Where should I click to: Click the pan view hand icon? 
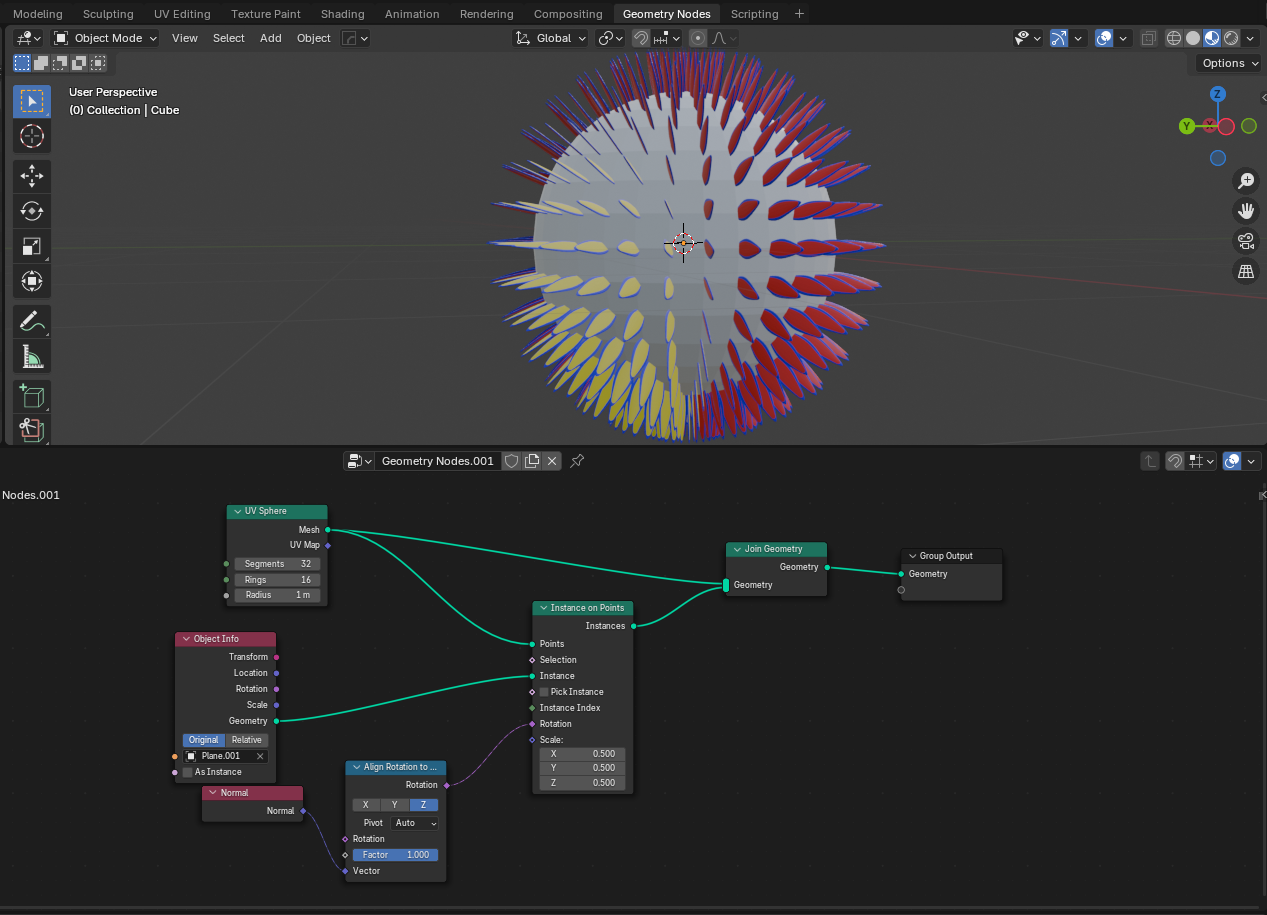click(x=1246, y=211)
